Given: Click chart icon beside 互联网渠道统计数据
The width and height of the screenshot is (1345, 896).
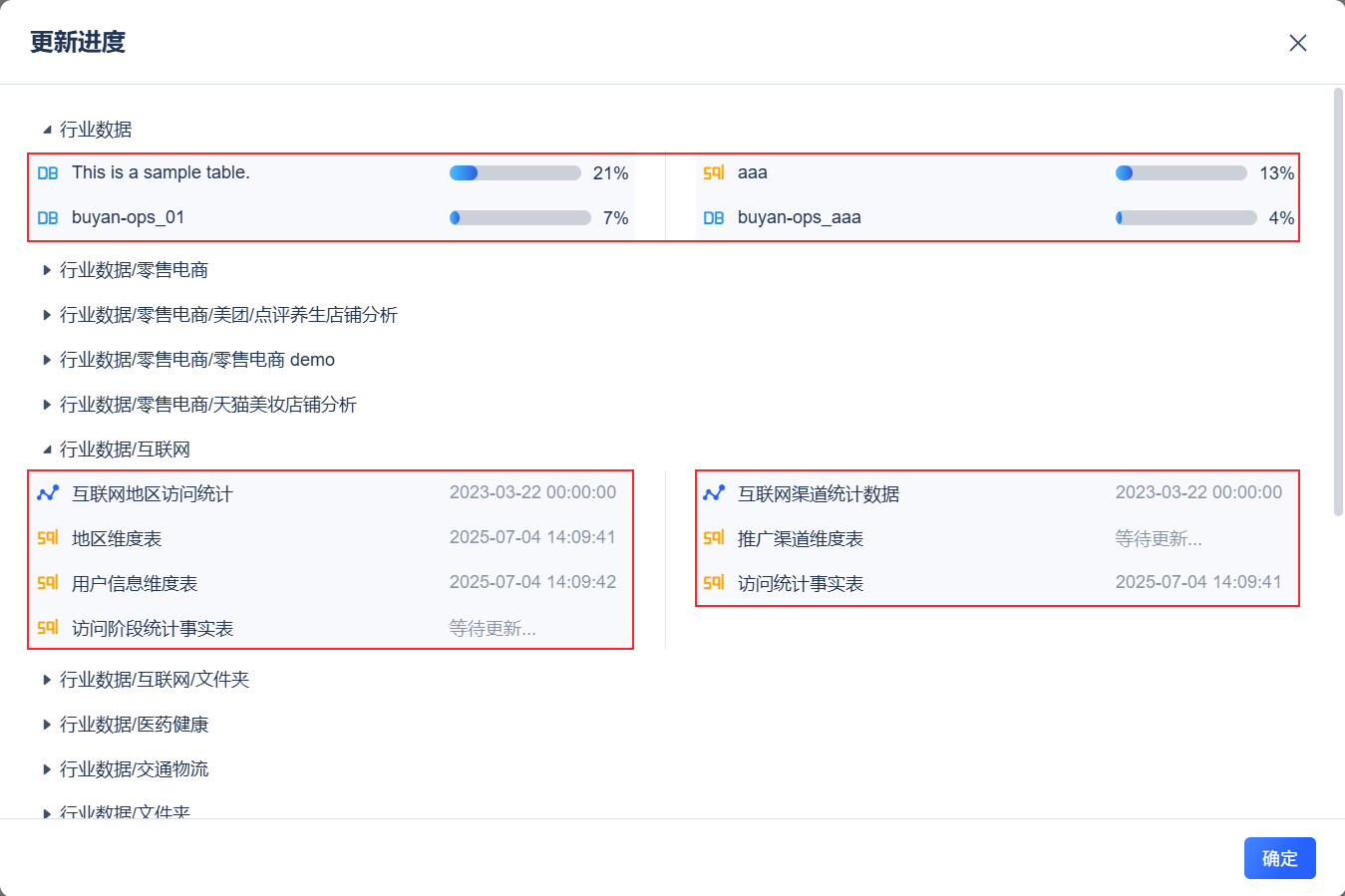Looking at the screenshot, I should pyautogui.click(x=714, y=493).
